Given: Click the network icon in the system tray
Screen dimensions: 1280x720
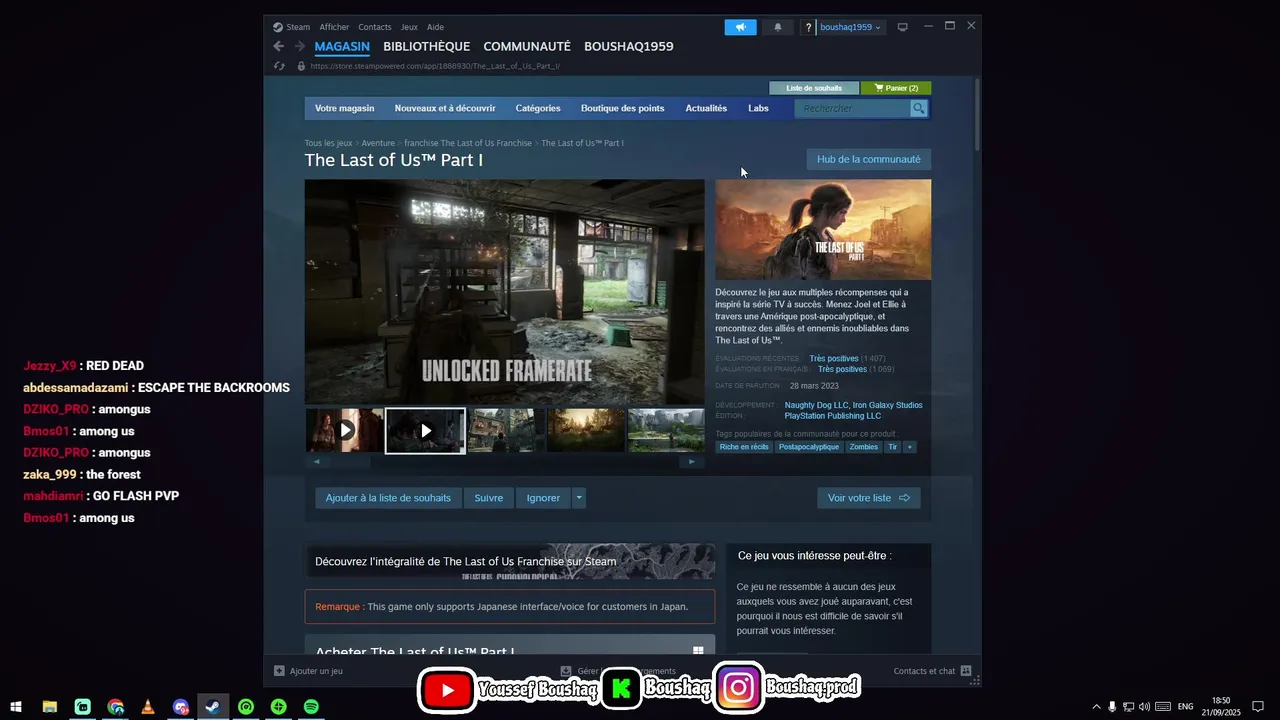Looking at the screenshot, I should (1128, 707).
